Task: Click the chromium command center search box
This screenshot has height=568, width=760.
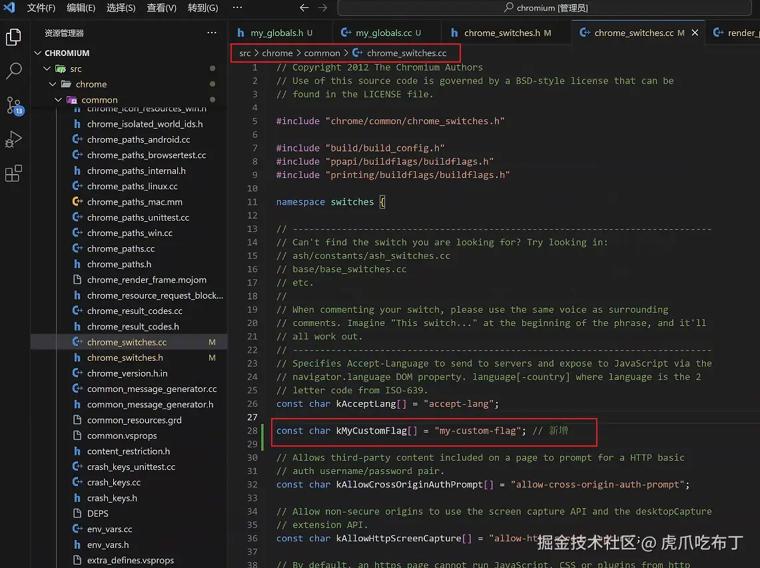Action: (x=544, y=8)
